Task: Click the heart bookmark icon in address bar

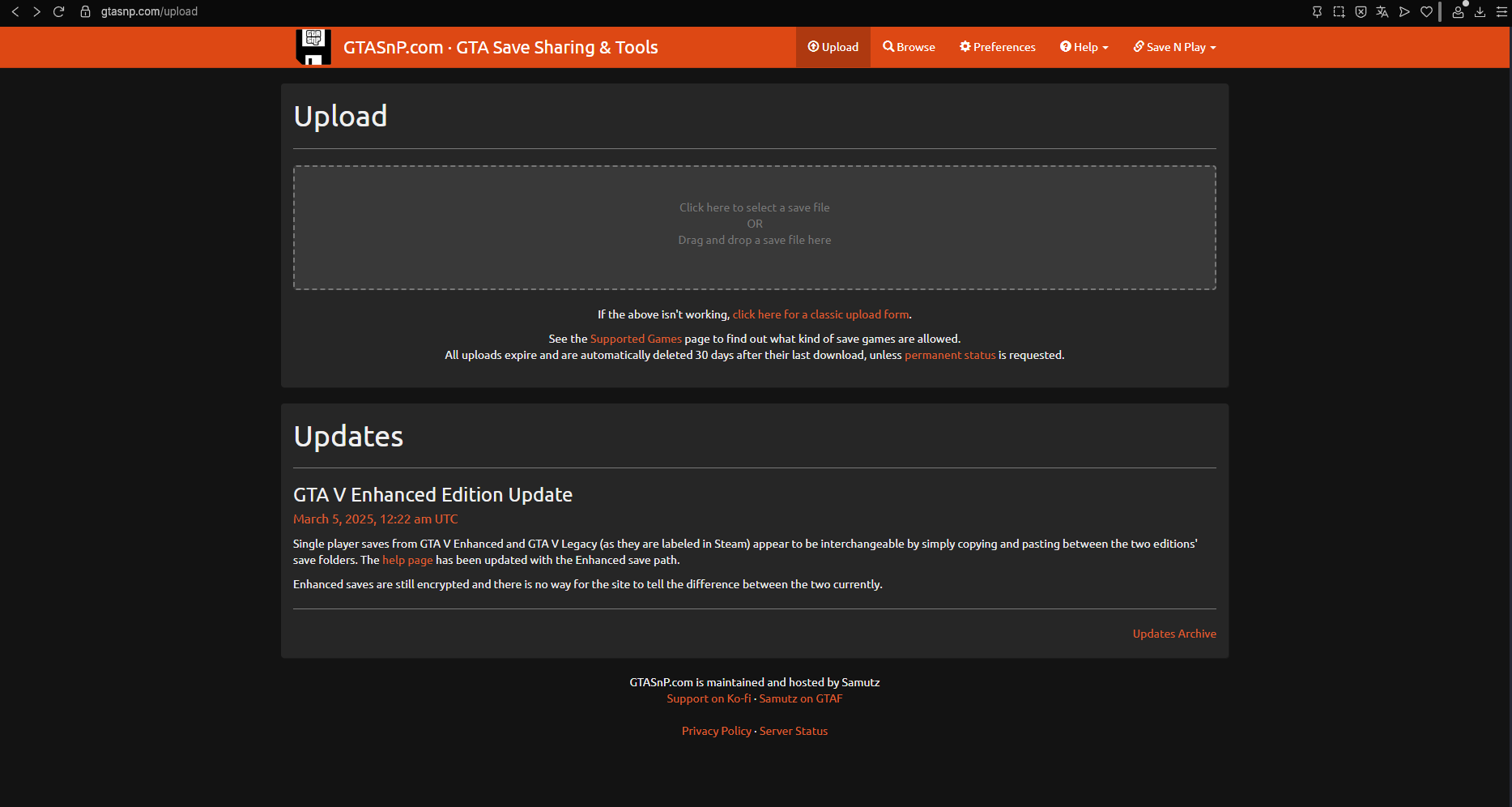Action: pos(1426,12)
